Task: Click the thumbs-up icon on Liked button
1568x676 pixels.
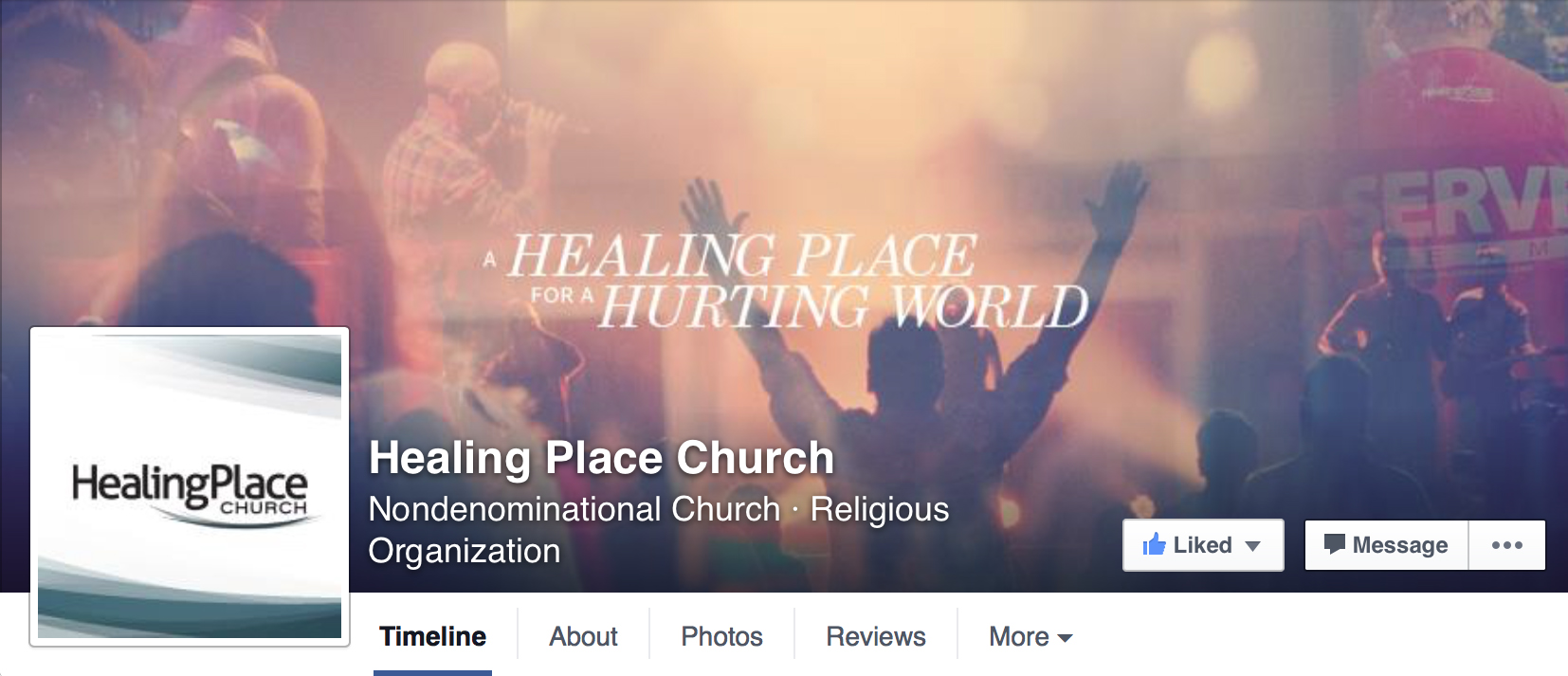Action: pyautogui.click(x=1154, y=544)
